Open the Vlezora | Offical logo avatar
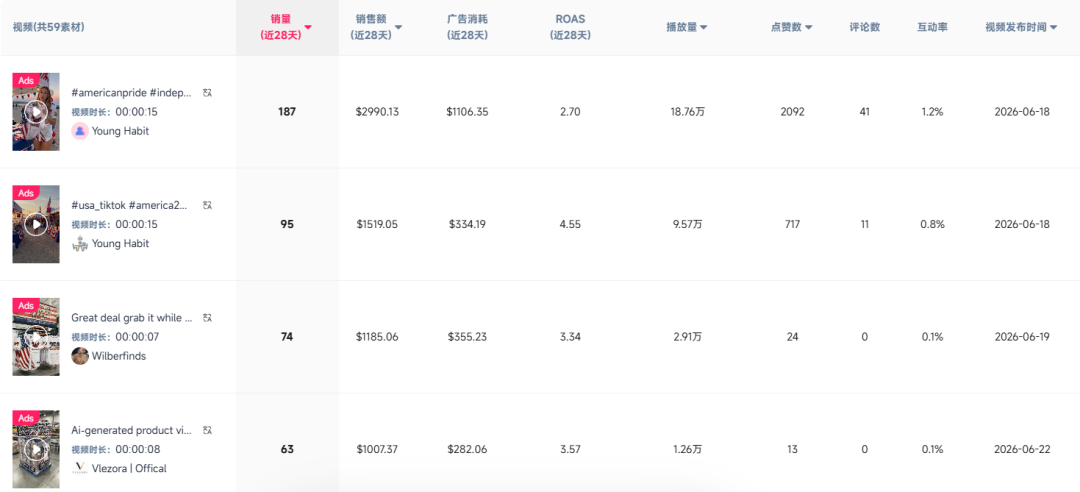Viewport: 1080px width, 492px height. point(80,469)
